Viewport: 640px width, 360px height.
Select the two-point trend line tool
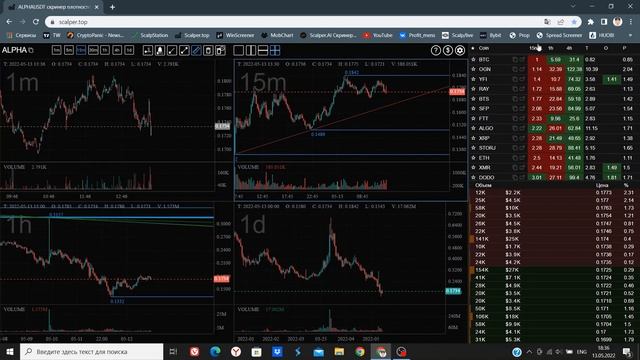[184, 50]
